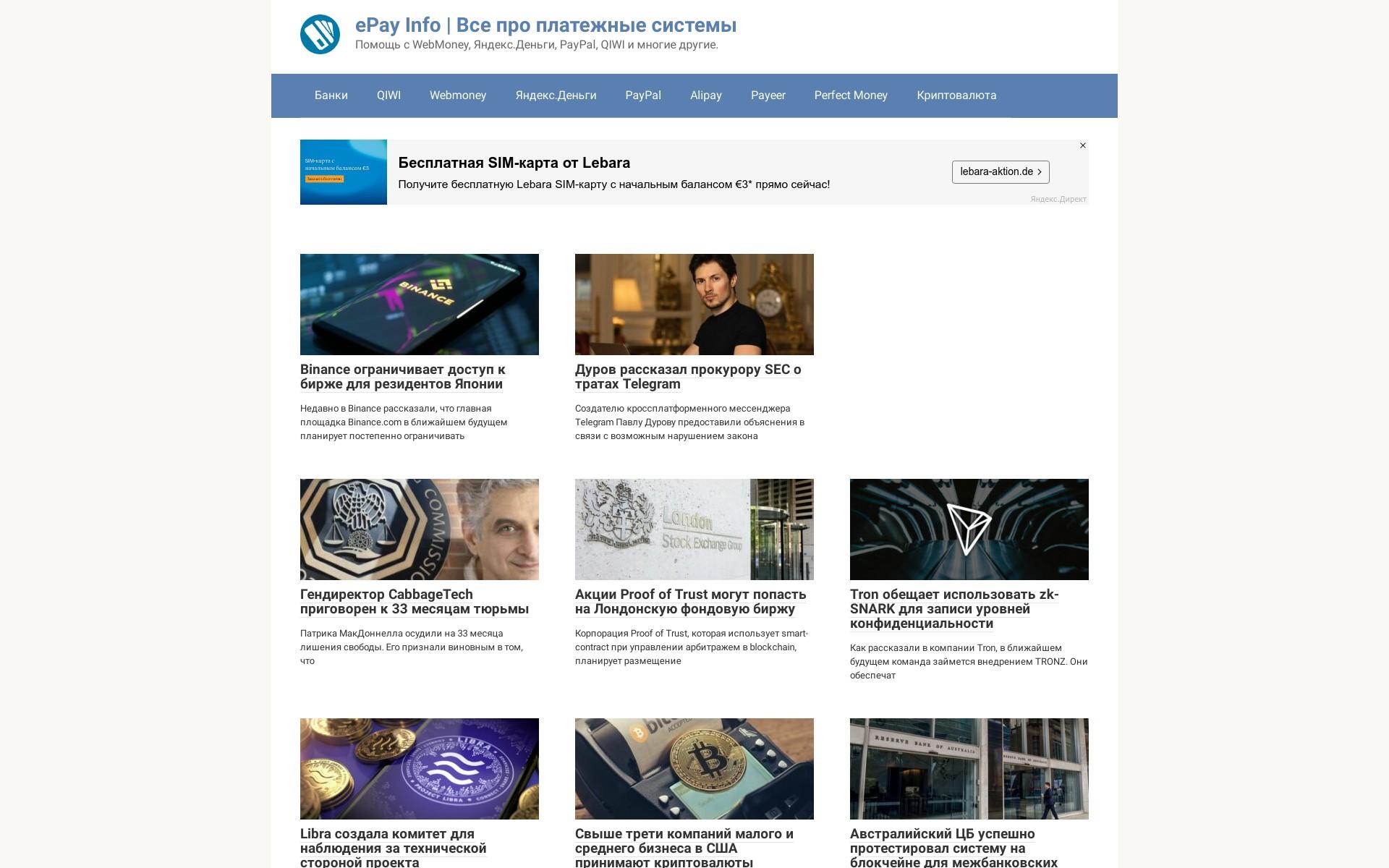The height and width of the screenshot is (868, 1389).
Task: Open the lebara-aktion.de ad button
Action: (1001, 172)
